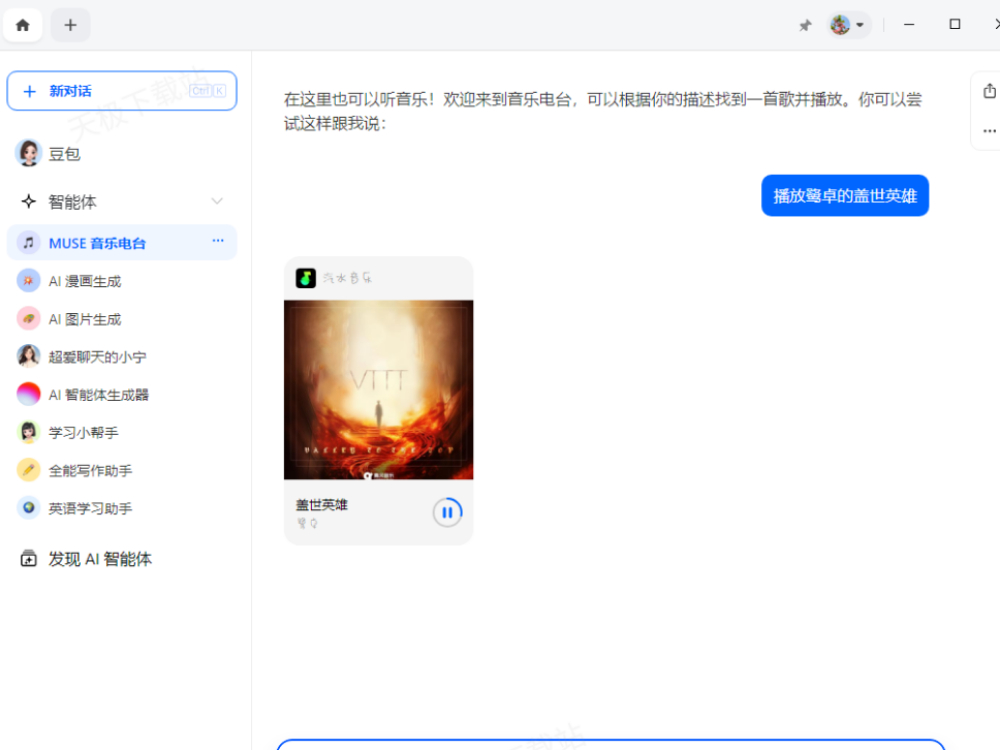Click the 英语学习助手 globe icon
This screenshot has height=750, width=1000.
tap(29, 508)
